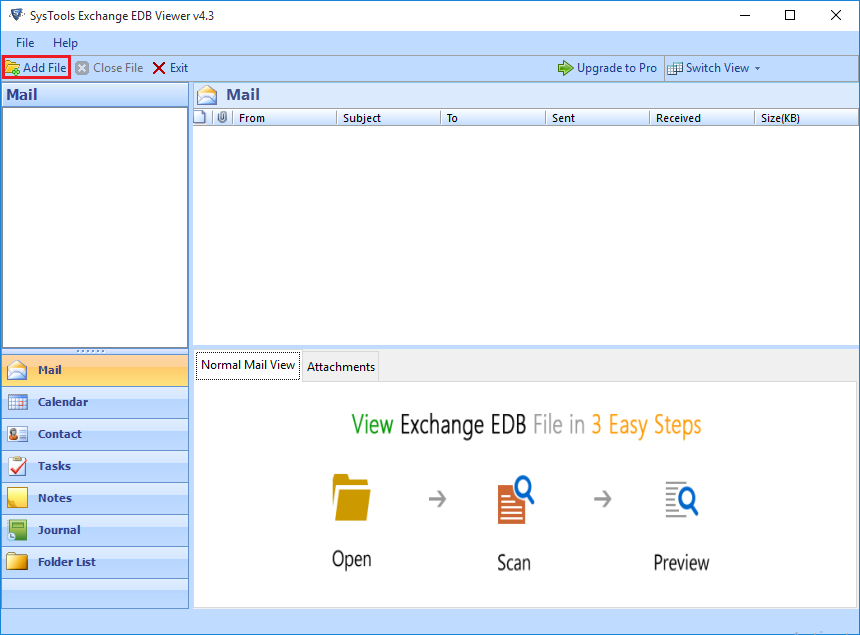Sort emails by the Sent column
Image resolution: width=860 pixels, height=635 pixels.
598,118
